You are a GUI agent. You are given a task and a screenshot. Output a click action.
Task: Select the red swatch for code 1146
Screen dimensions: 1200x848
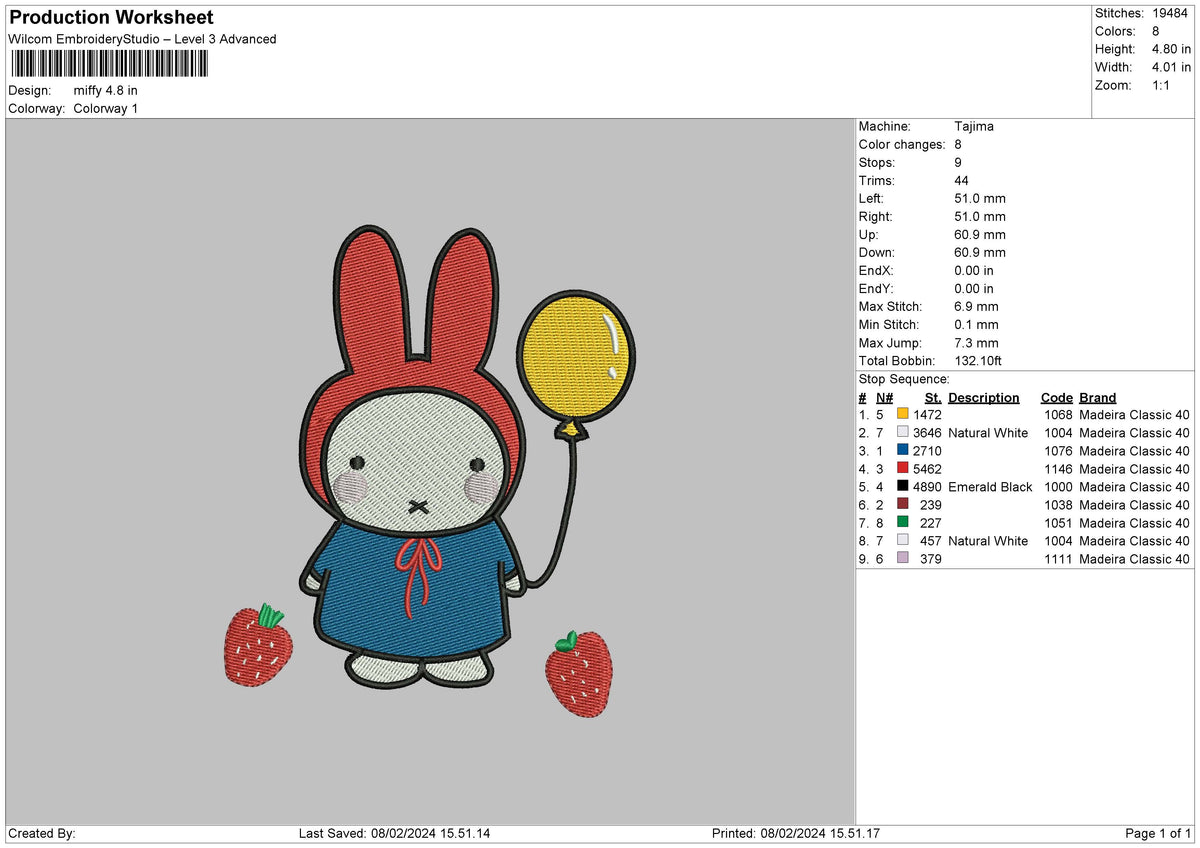903,468
